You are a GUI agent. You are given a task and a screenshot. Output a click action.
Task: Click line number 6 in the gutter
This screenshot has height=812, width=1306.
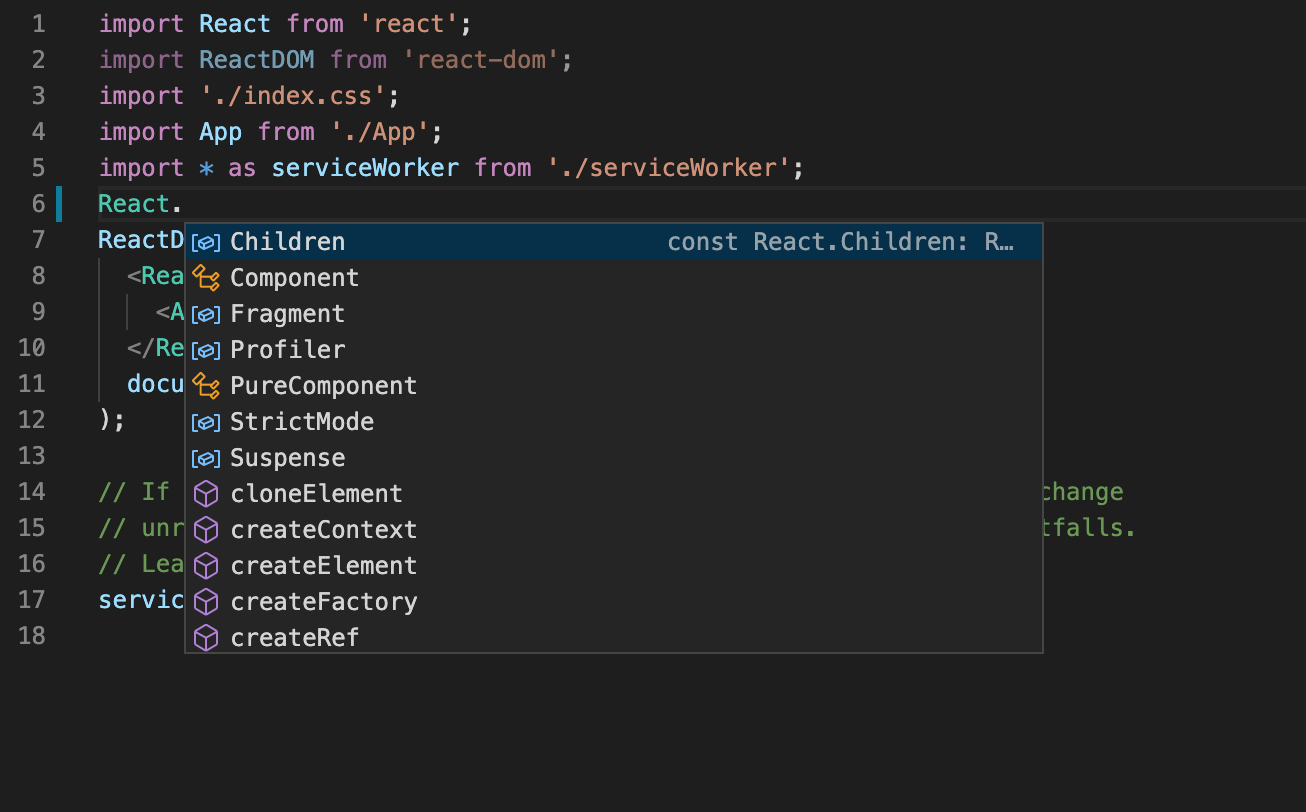click(x=38, y=203)
